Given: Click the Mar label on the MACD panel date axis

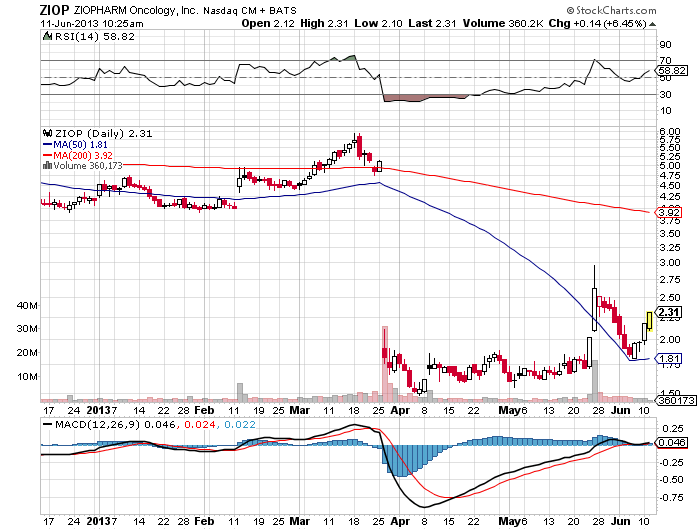Looking at the screenshot, I should 300,521.
